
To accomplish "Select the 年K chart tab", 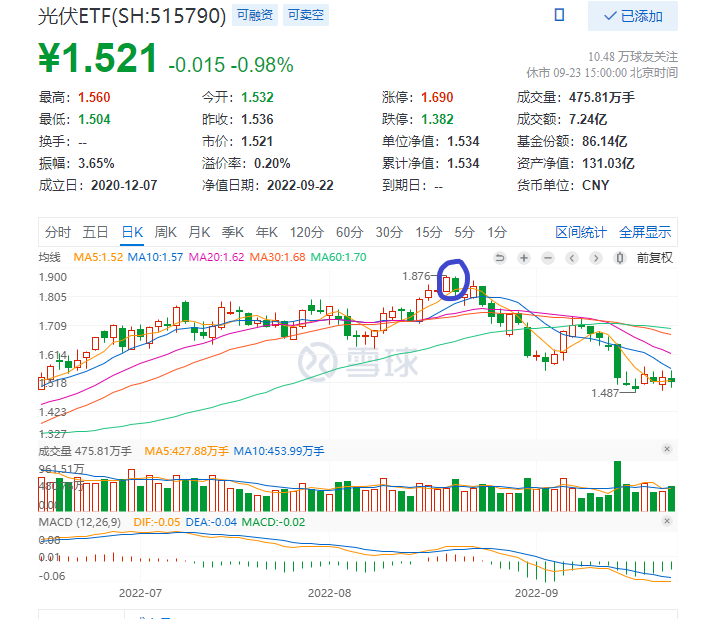I will [267, 232].
